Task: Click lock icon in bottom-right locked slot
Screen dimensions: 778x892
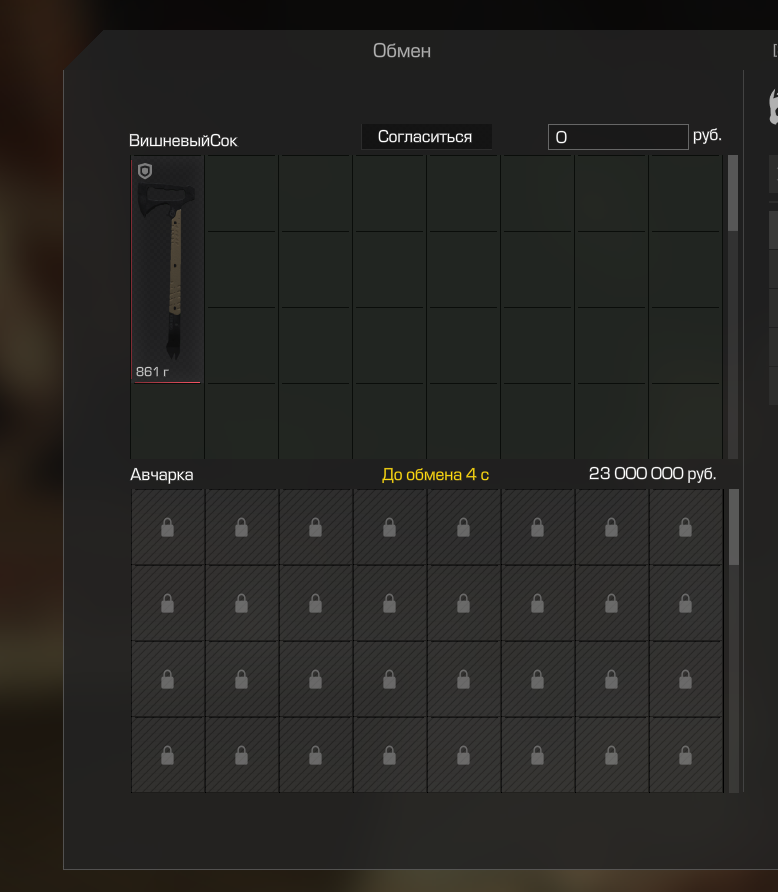Action: [x=685, y=755]
